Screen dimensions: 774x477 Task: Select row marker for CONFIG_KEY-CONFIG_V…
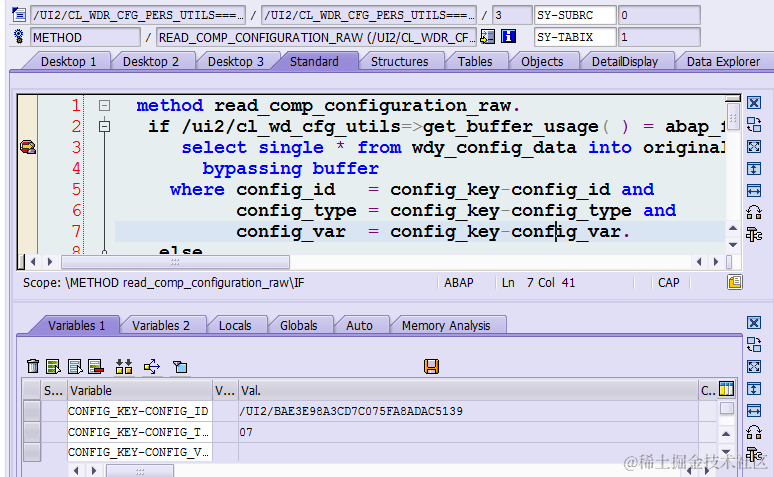(x=32, y=452)
